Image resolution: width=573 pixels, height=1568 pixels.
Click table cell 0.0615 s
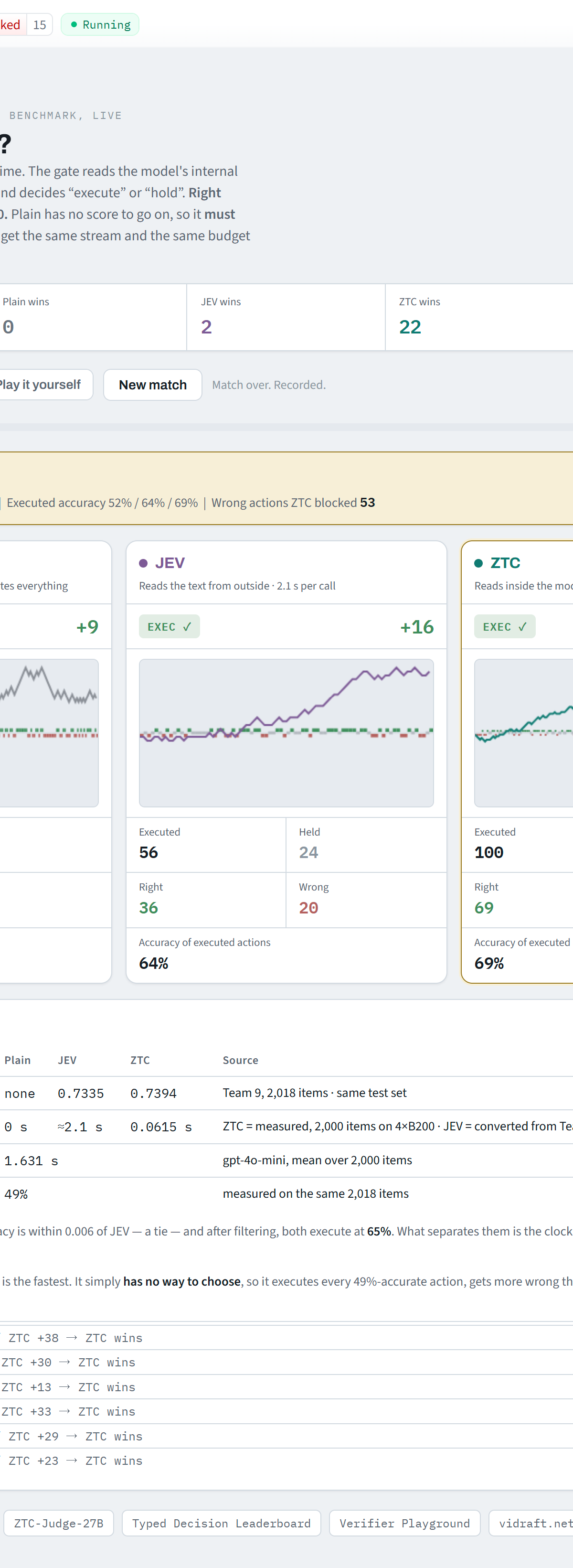click(161, 1127)
